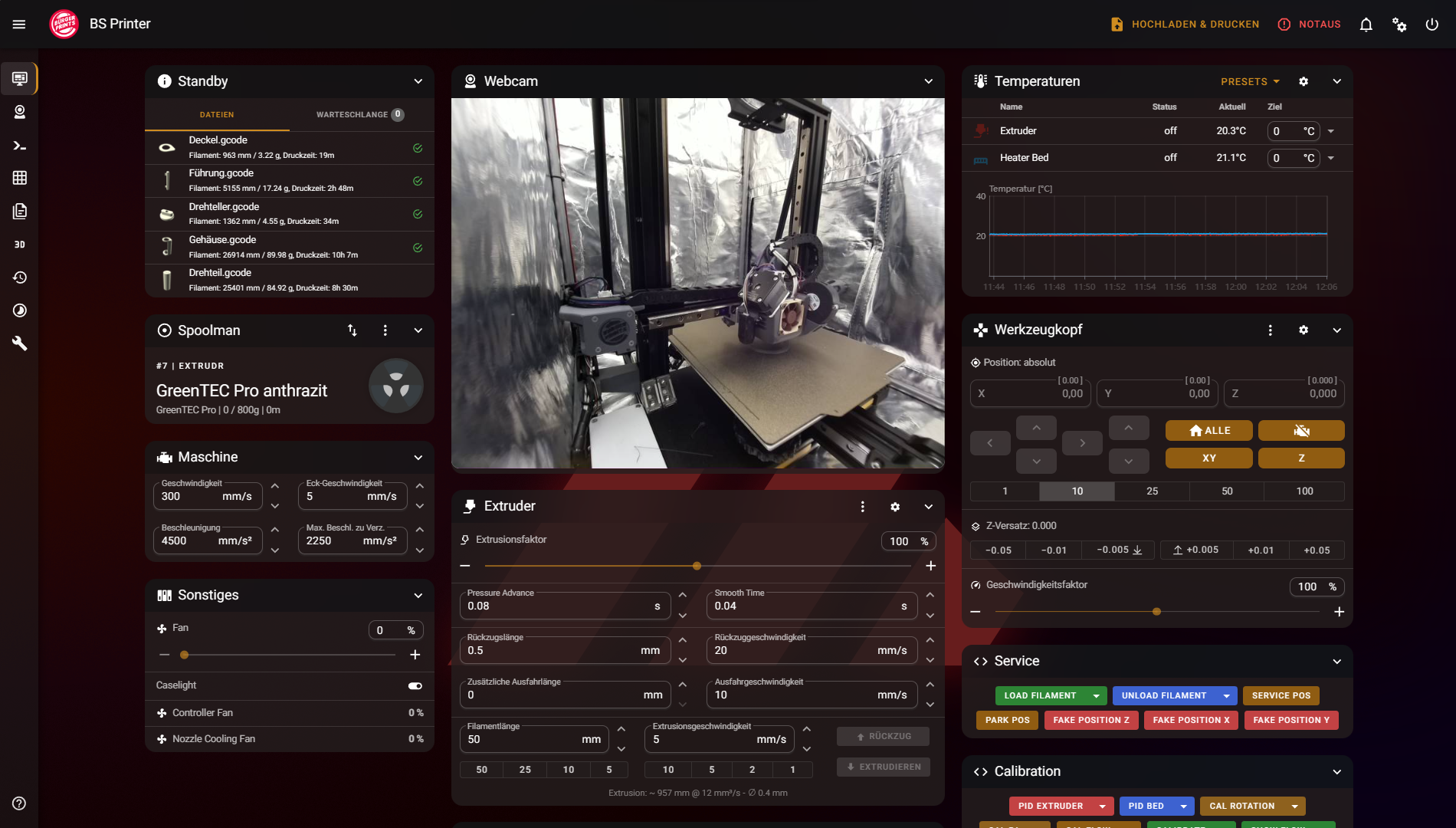Open the 3D G-Code viewer in sidebar
Image resolution: width=1456 pixels, height=828 pixels.
click(x=19, y=244)
